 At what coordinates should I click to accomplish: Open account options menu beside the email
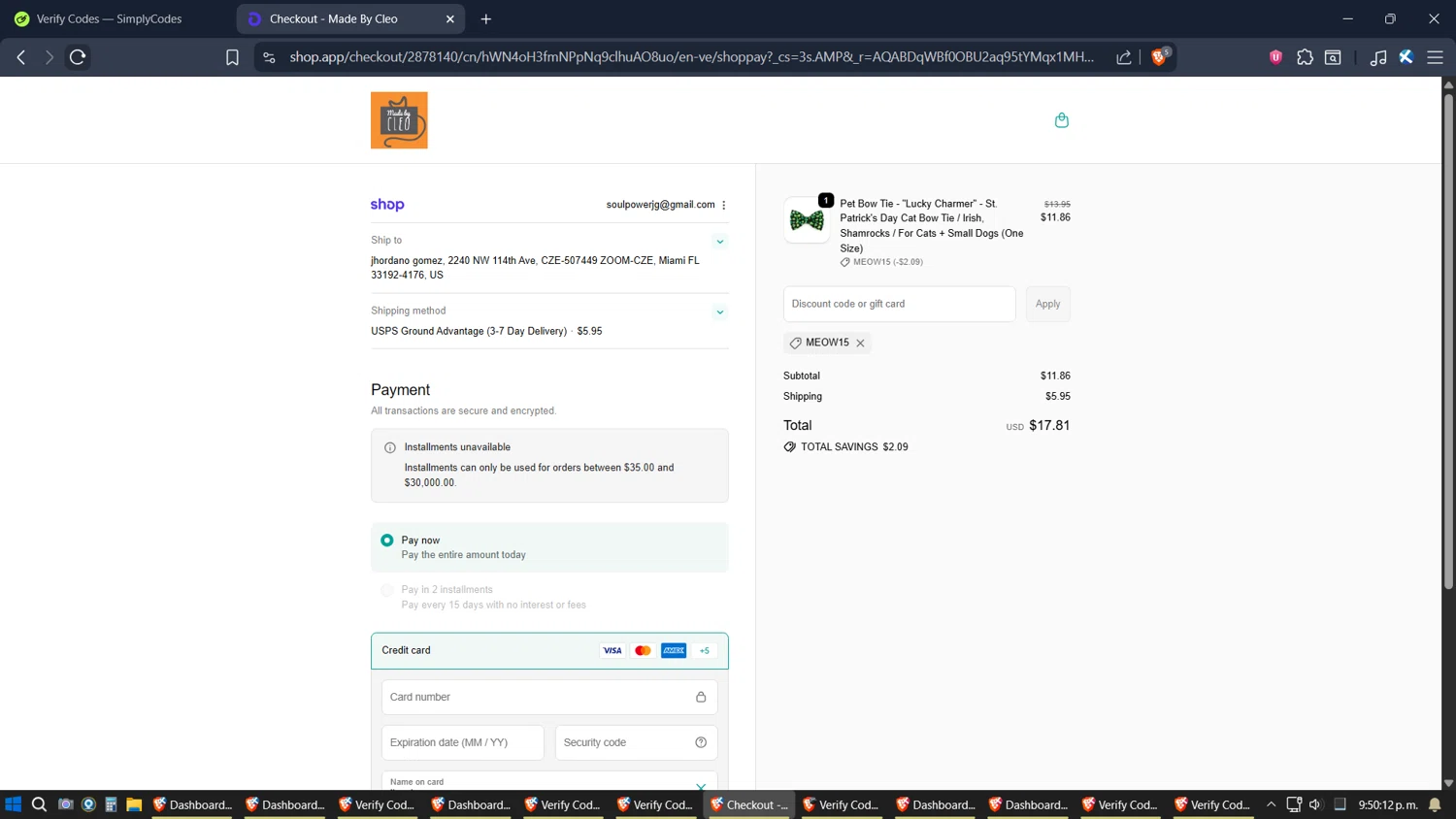724,205
